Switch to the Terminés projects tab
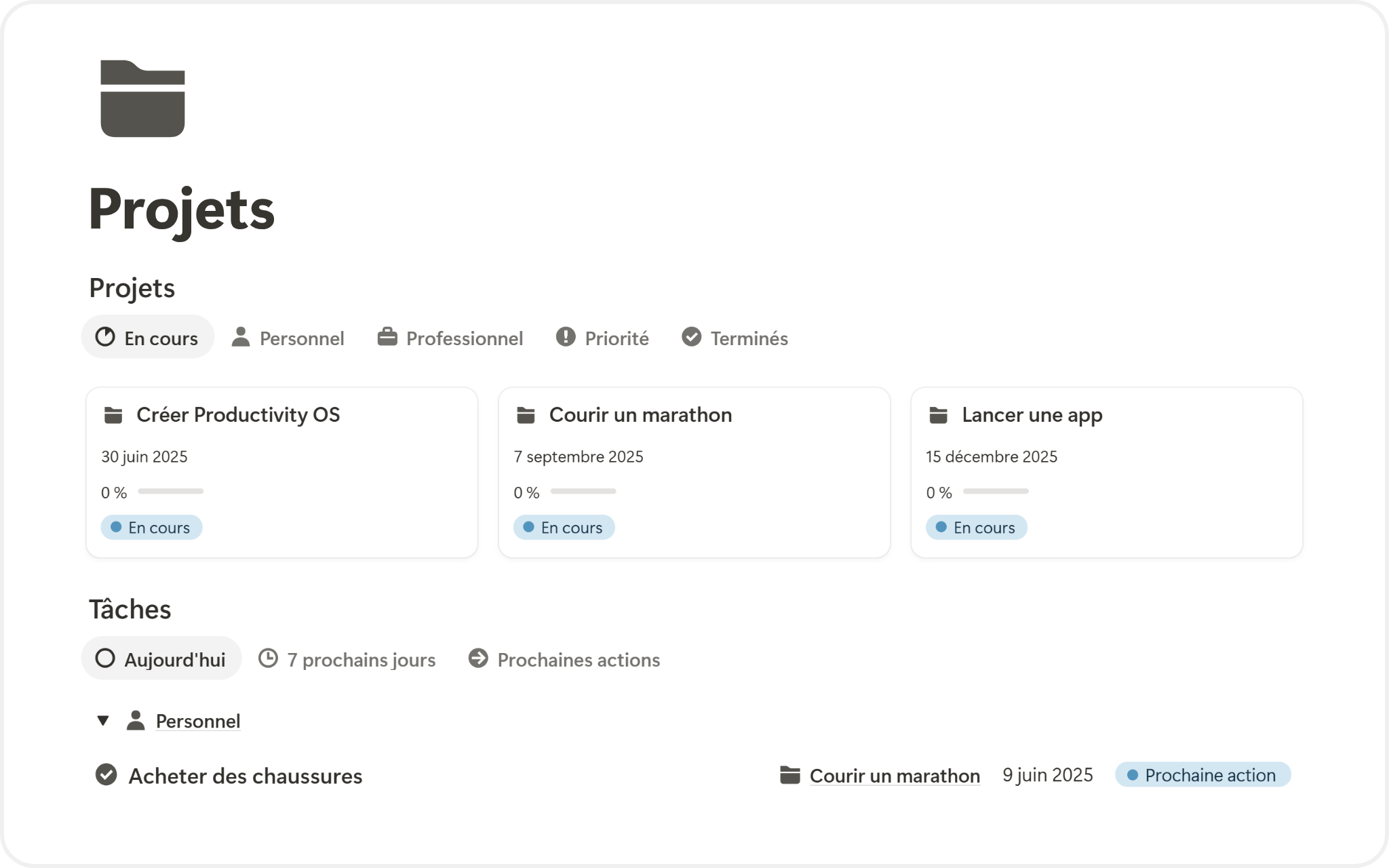1389x868 pixels. (735, 338)
